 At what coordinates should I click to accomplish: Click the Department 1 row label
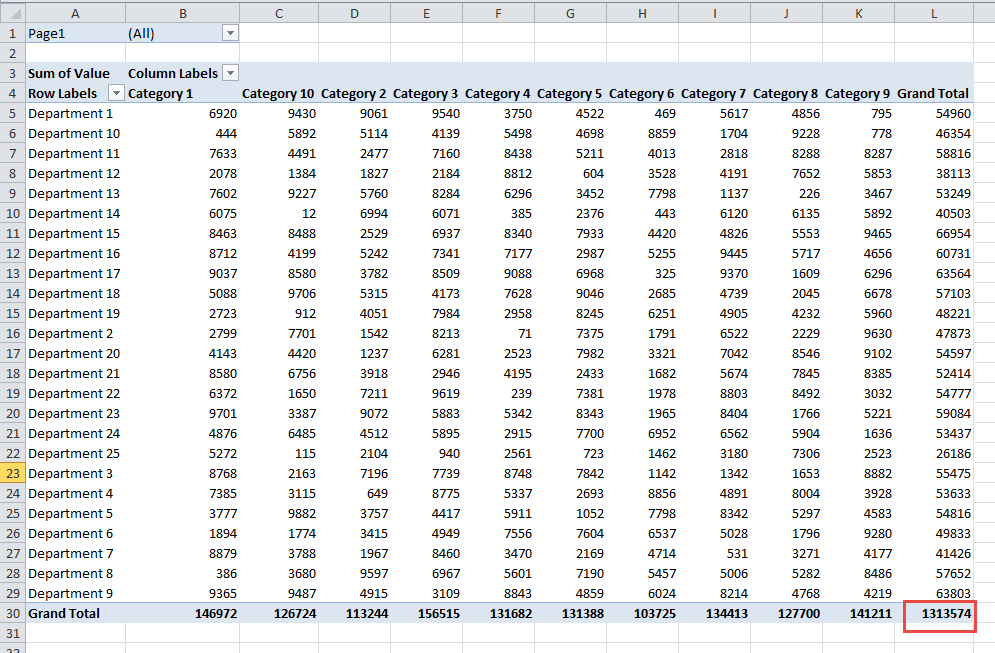pyautogui.click(x=75, y=114)
